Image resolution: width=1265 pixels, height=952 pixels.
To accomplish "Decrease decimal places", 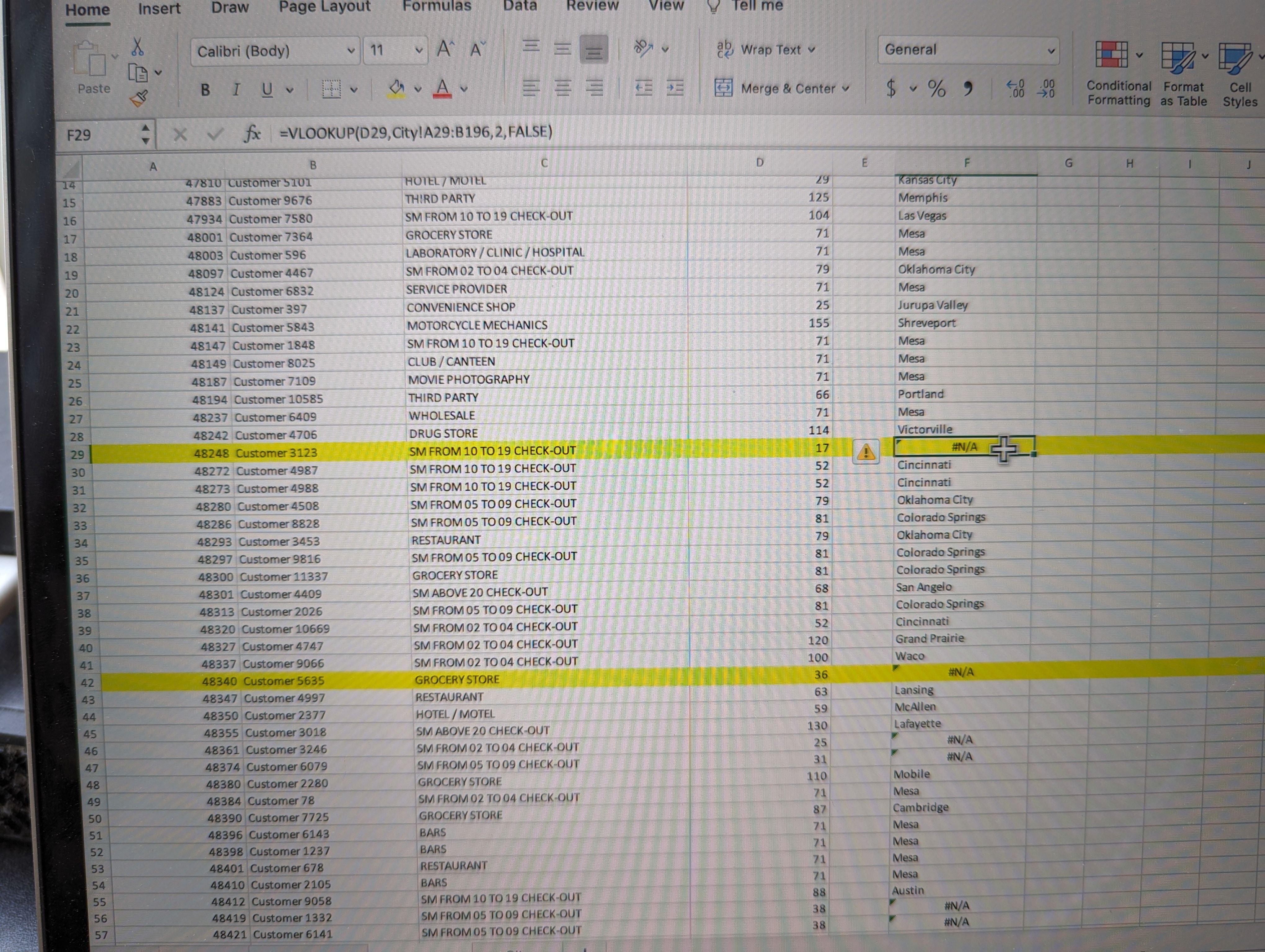I will click(x=1046, y=89).
